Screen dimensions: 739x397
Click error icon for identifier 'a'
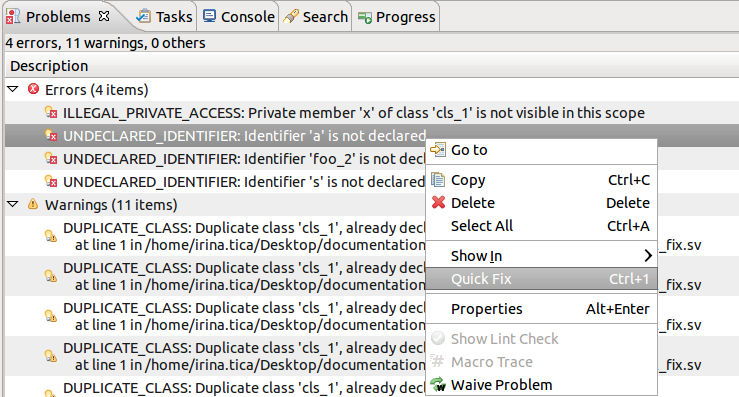pyautogui.click(x=51, y=135)
